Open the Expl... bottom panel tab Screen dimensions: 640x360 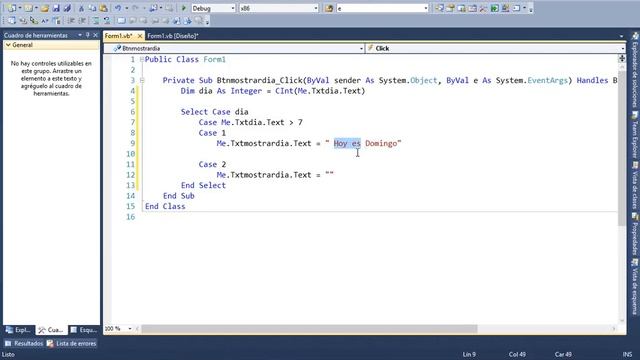tap(18, 330)
